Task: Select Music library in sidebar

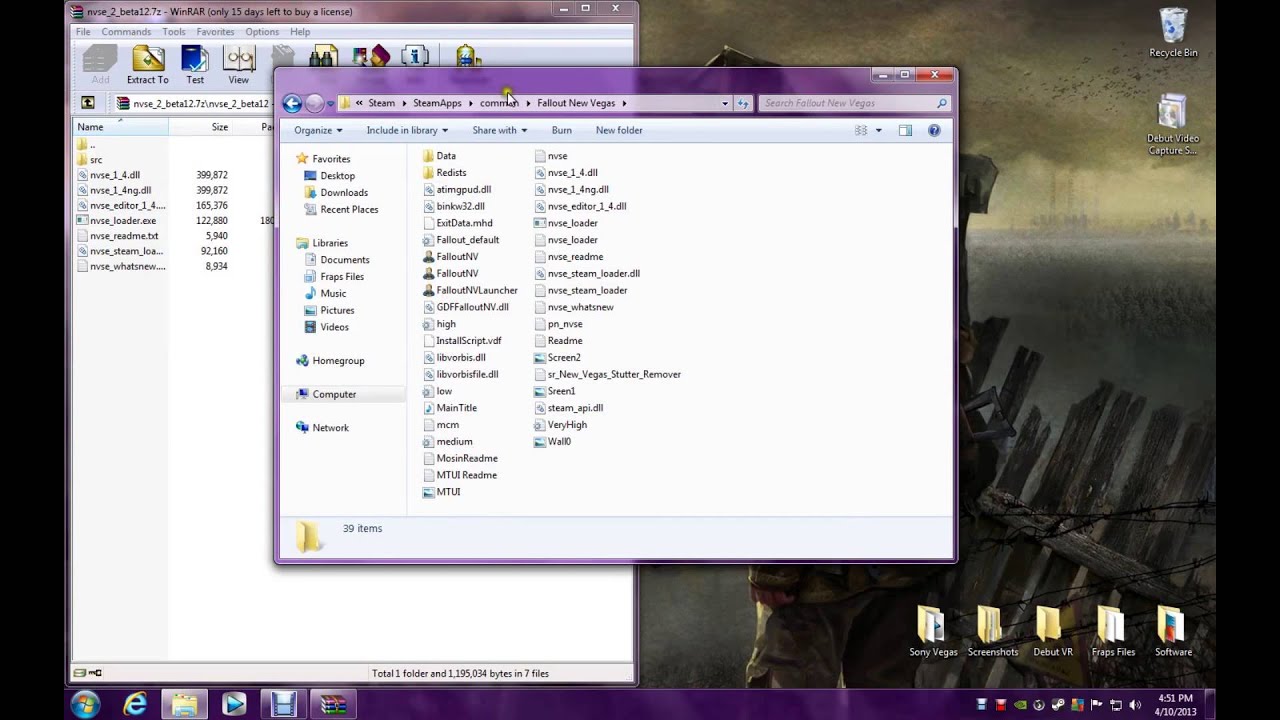Action: coord(325,294)
